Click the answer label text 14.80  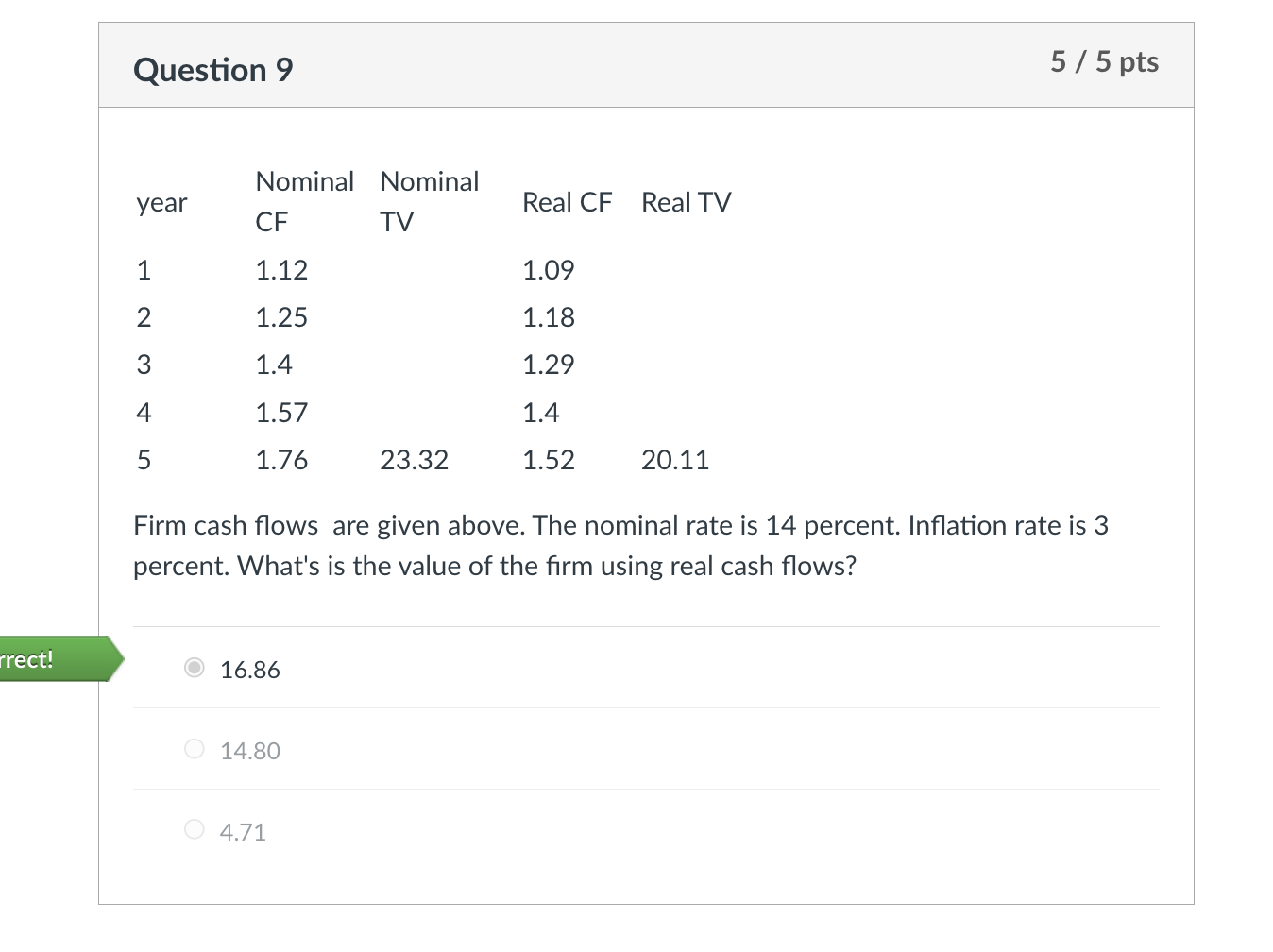(x=249, y=750)
